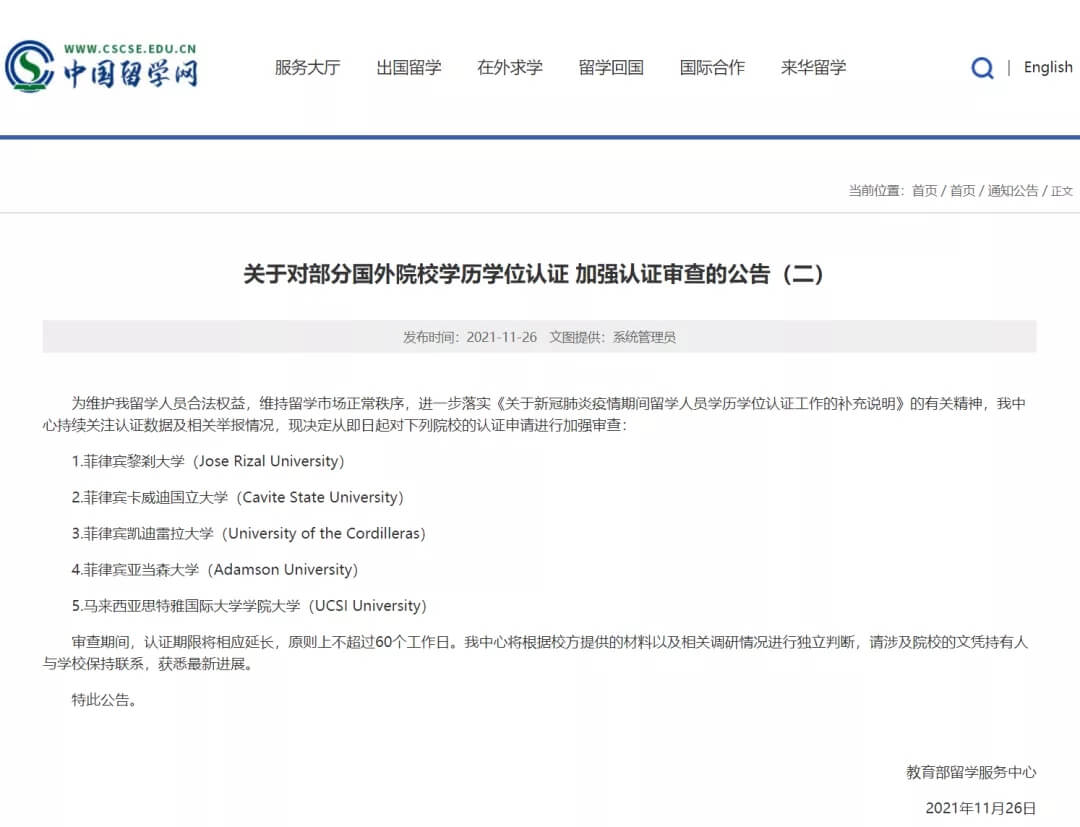Click 教育部留学服务中心 signature

point(971,773)
